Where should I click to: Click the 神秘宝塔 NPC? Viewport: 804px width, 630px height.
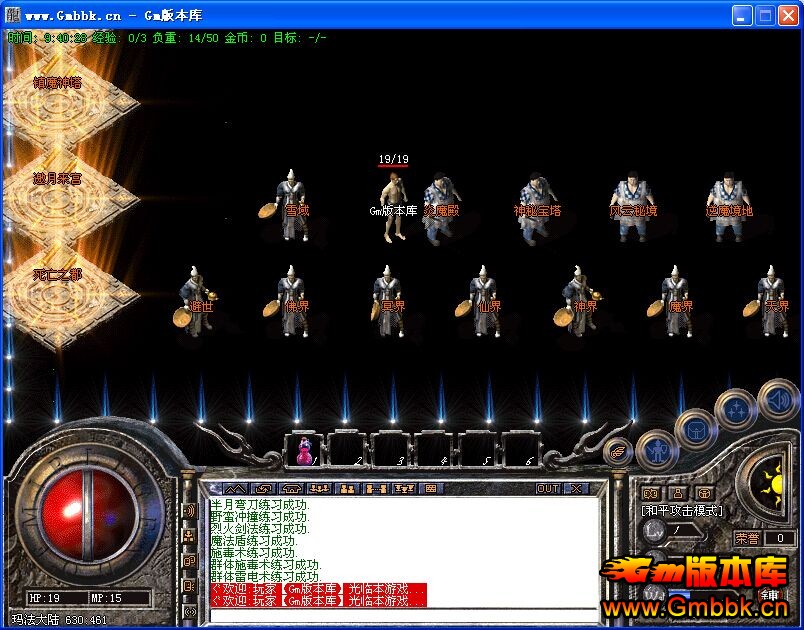pos(536,207)
